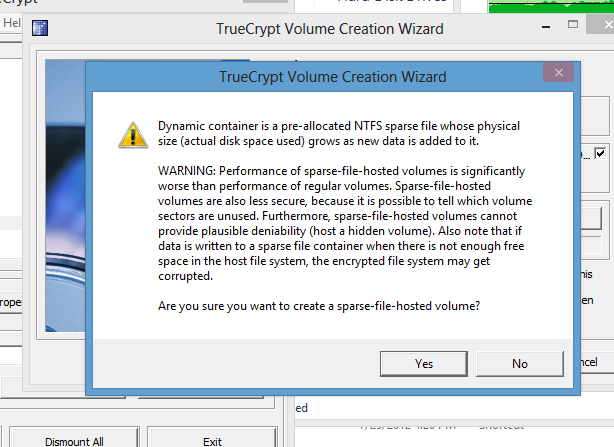Click TrueCrypt wizard window title icon
This screenshot has height=447, width=614.
coord(40,28)
